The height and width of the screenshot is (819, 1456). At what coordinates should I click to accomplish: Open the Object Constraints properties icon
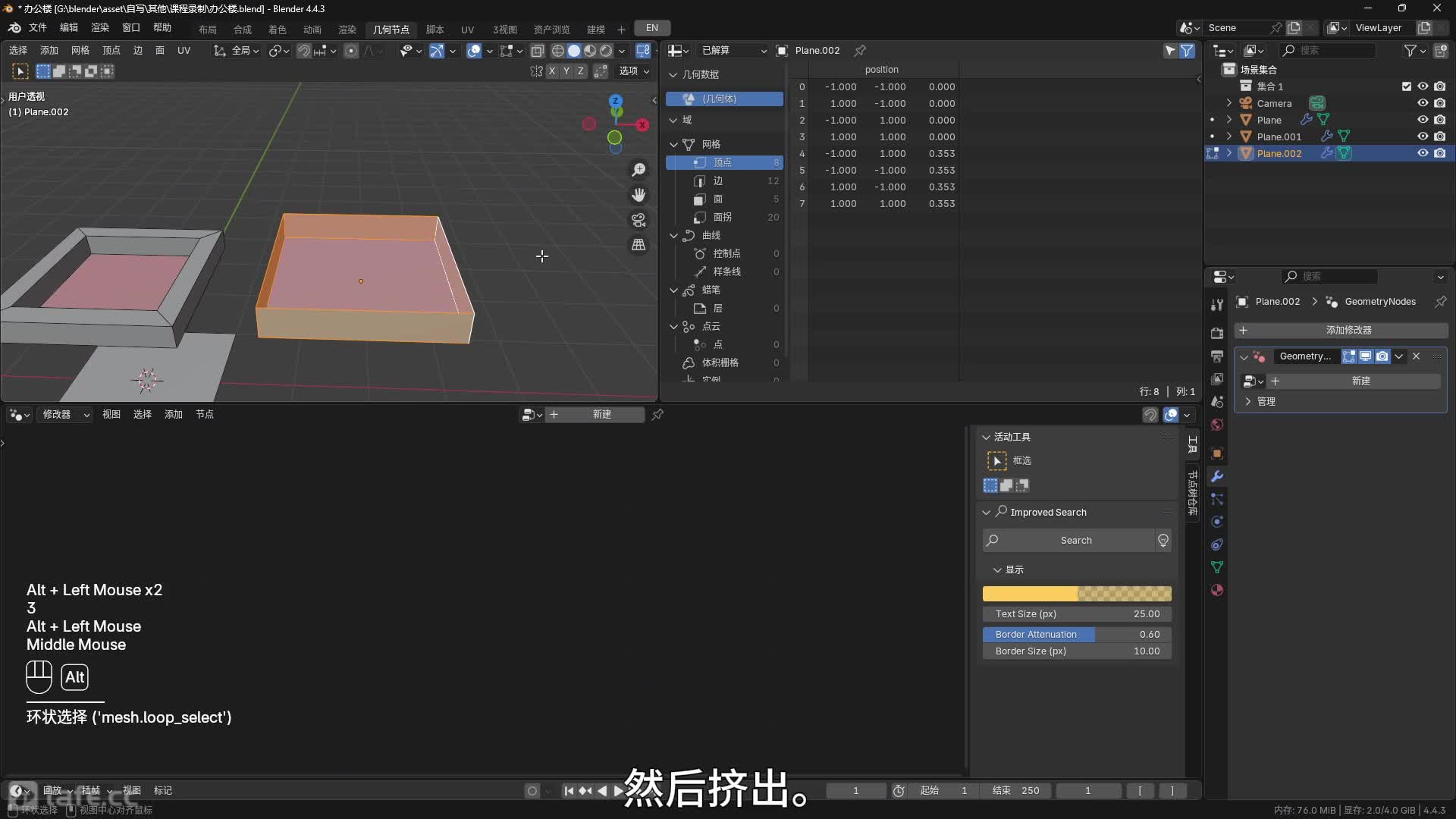tap(1217, 544)
